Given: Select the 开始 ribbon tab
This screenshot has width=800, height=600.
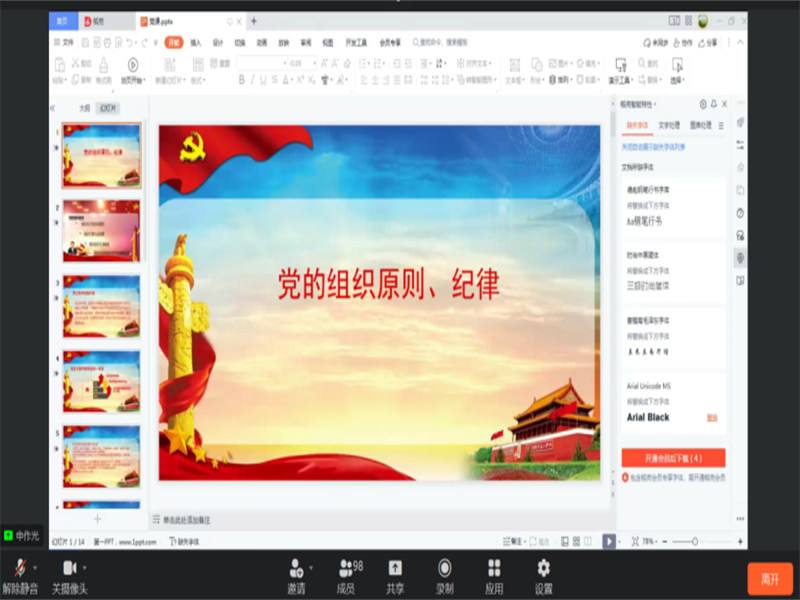Looking at the screenshot, I should tap(173, 43).
